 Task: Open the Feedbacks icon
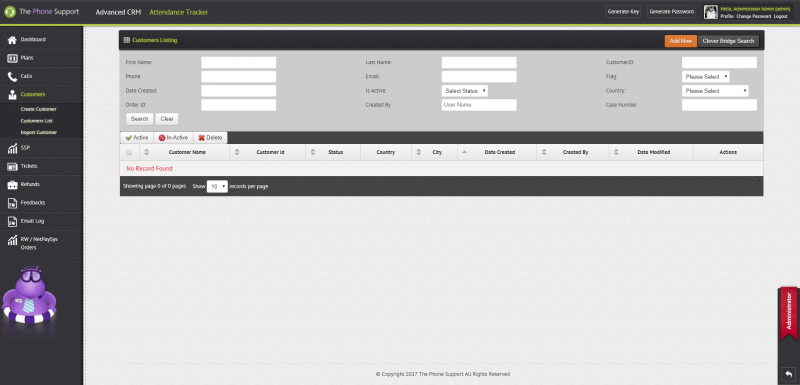tap(12, 203)
